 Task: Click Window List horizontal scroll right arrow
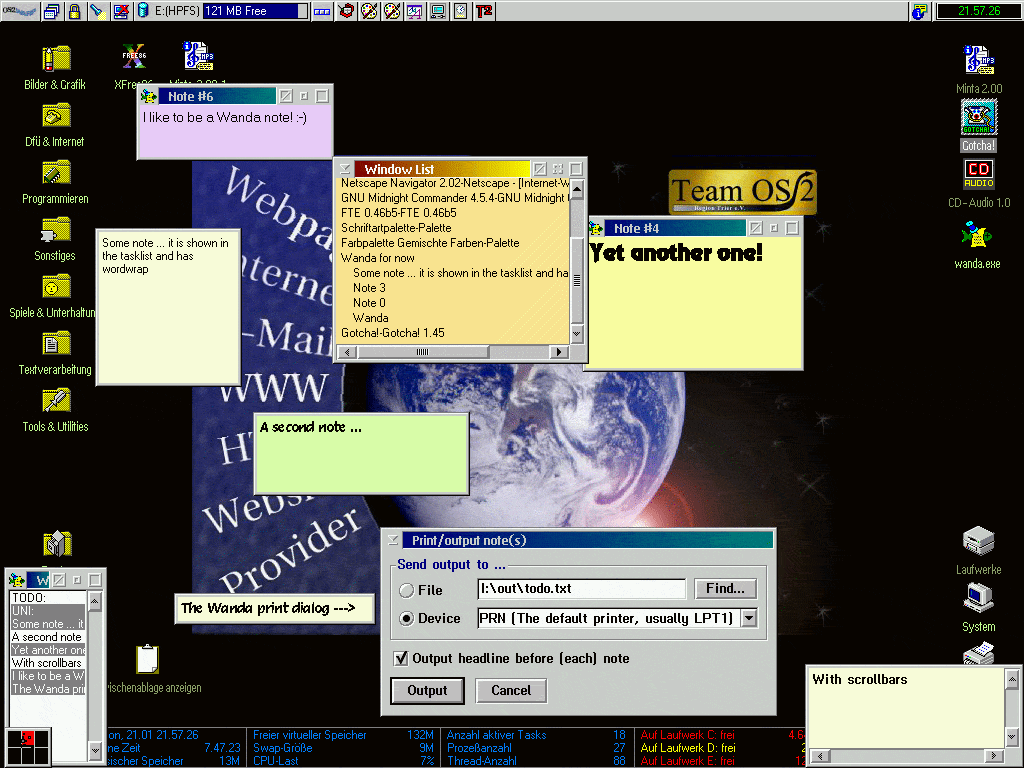point(558,352)
